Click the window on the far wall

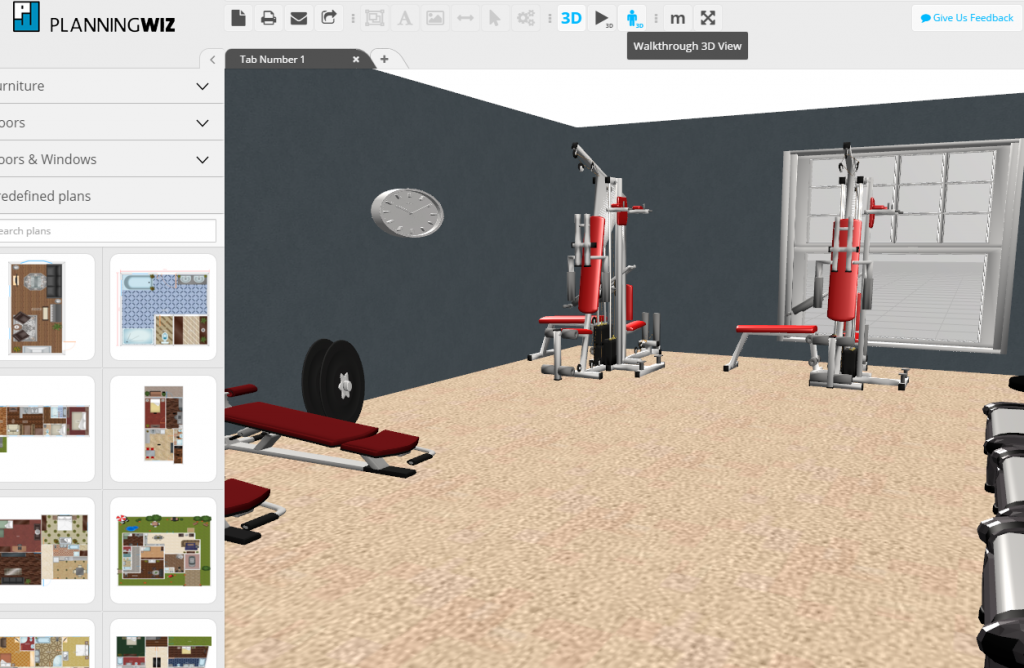pyautogui.click(x=901, y=245)
